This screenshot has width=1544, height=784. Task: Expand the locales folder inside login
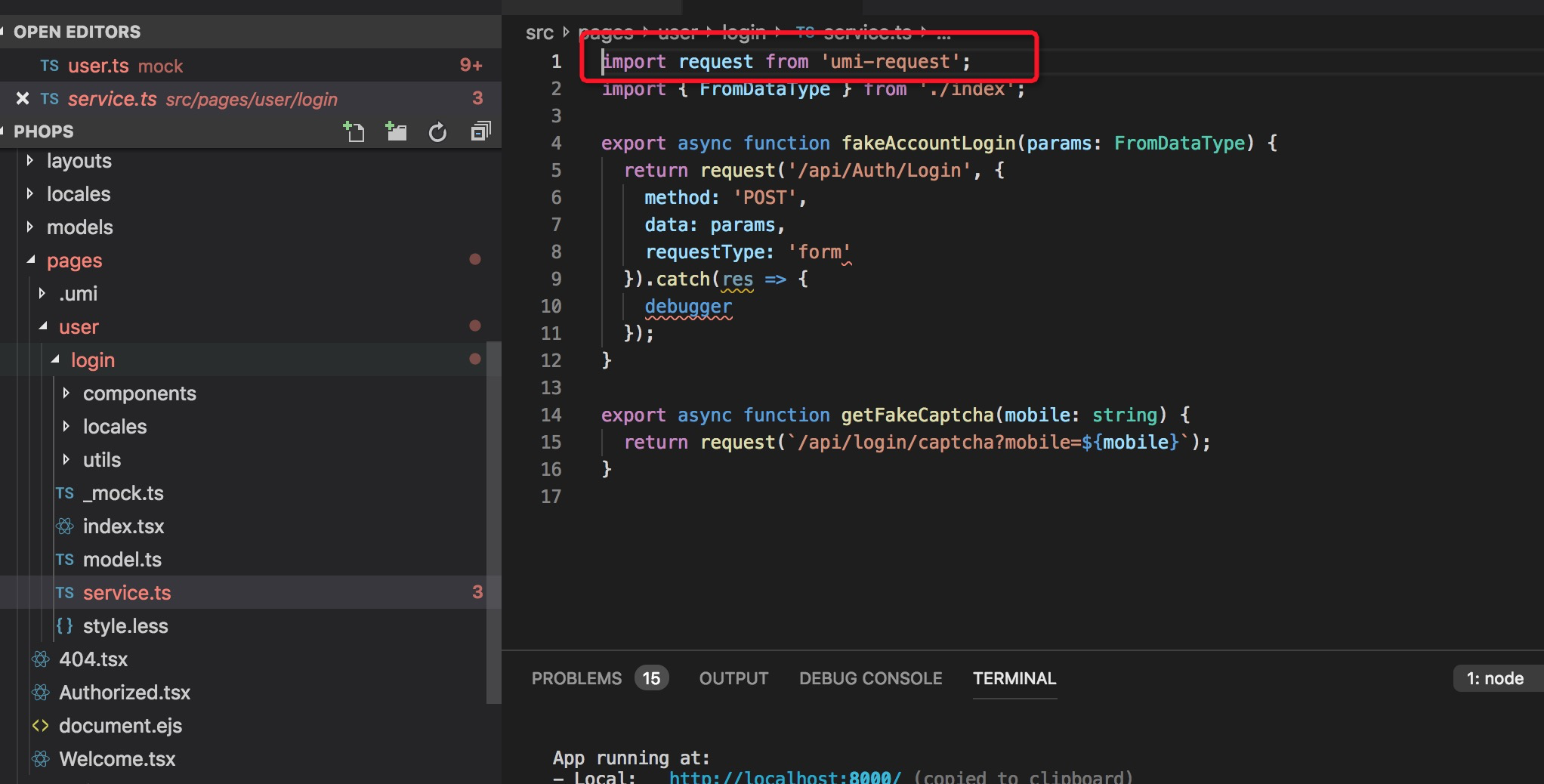coord(66,427)
